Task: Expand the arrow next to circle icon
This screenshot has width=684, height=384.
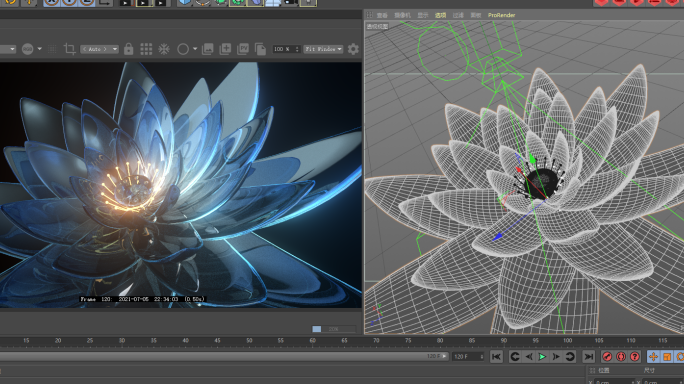Action: [x=195, y=49]
